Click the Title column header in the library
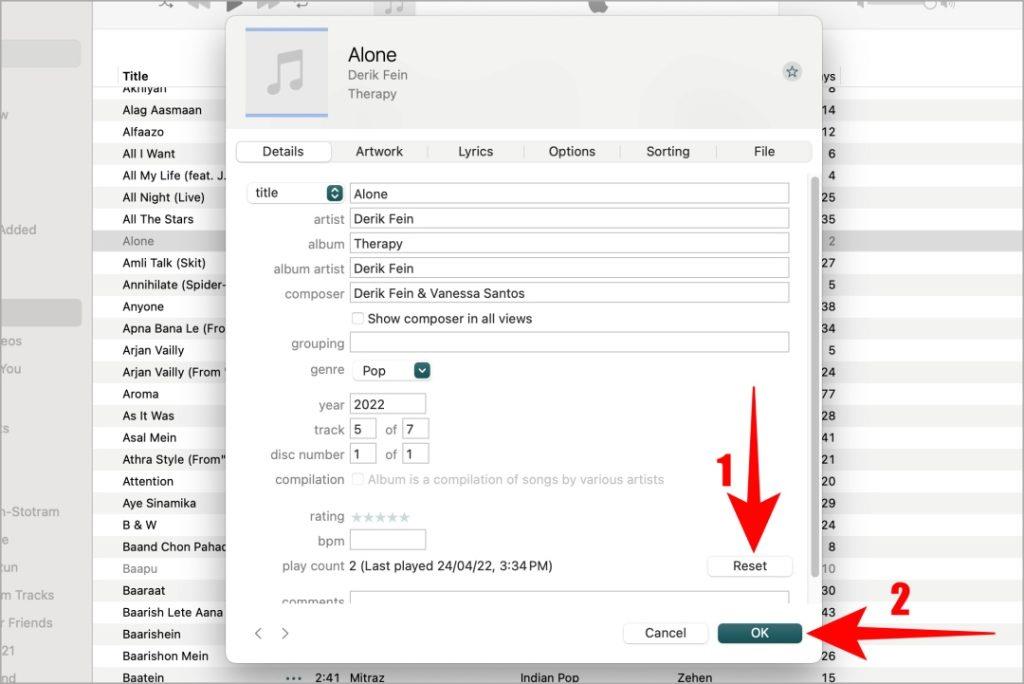The image size is (1024, 684). pos(135,76)
